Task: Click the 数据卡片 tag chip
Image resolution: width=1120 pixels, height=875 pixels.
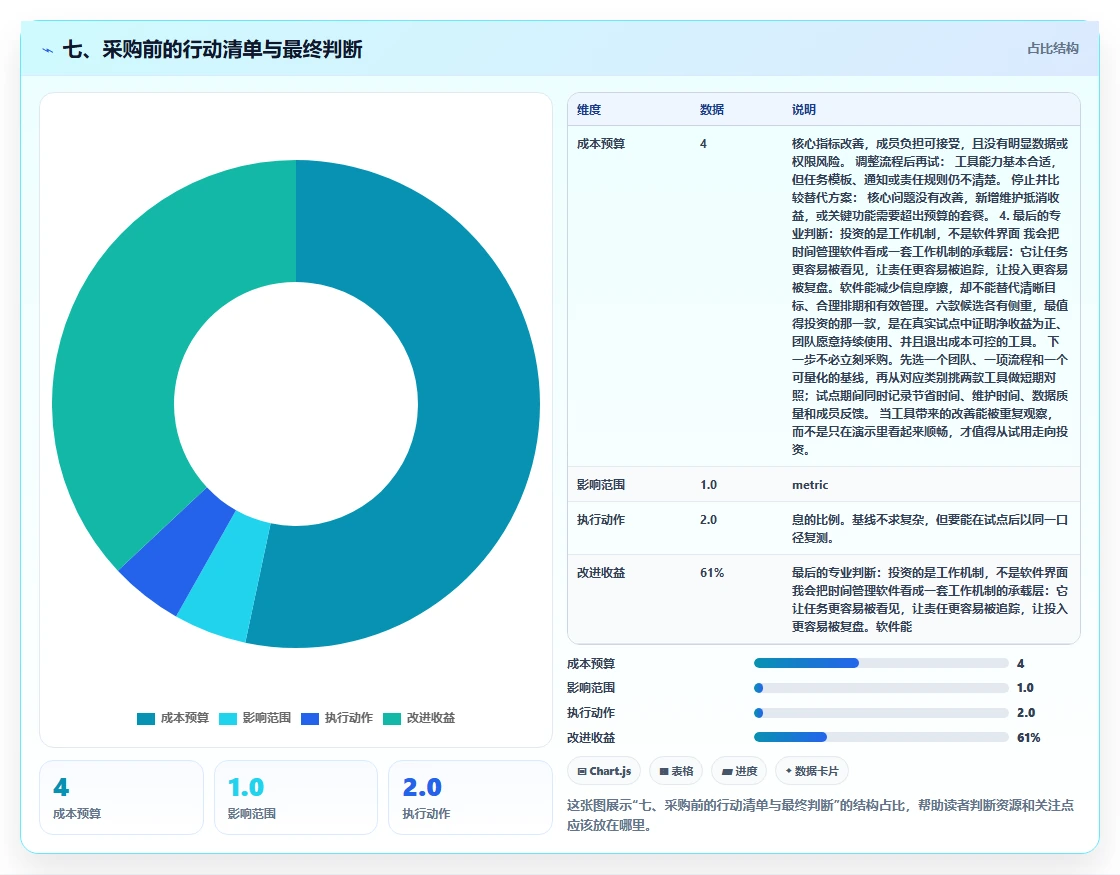Action: pyautogui.click(x=811, y=771)
